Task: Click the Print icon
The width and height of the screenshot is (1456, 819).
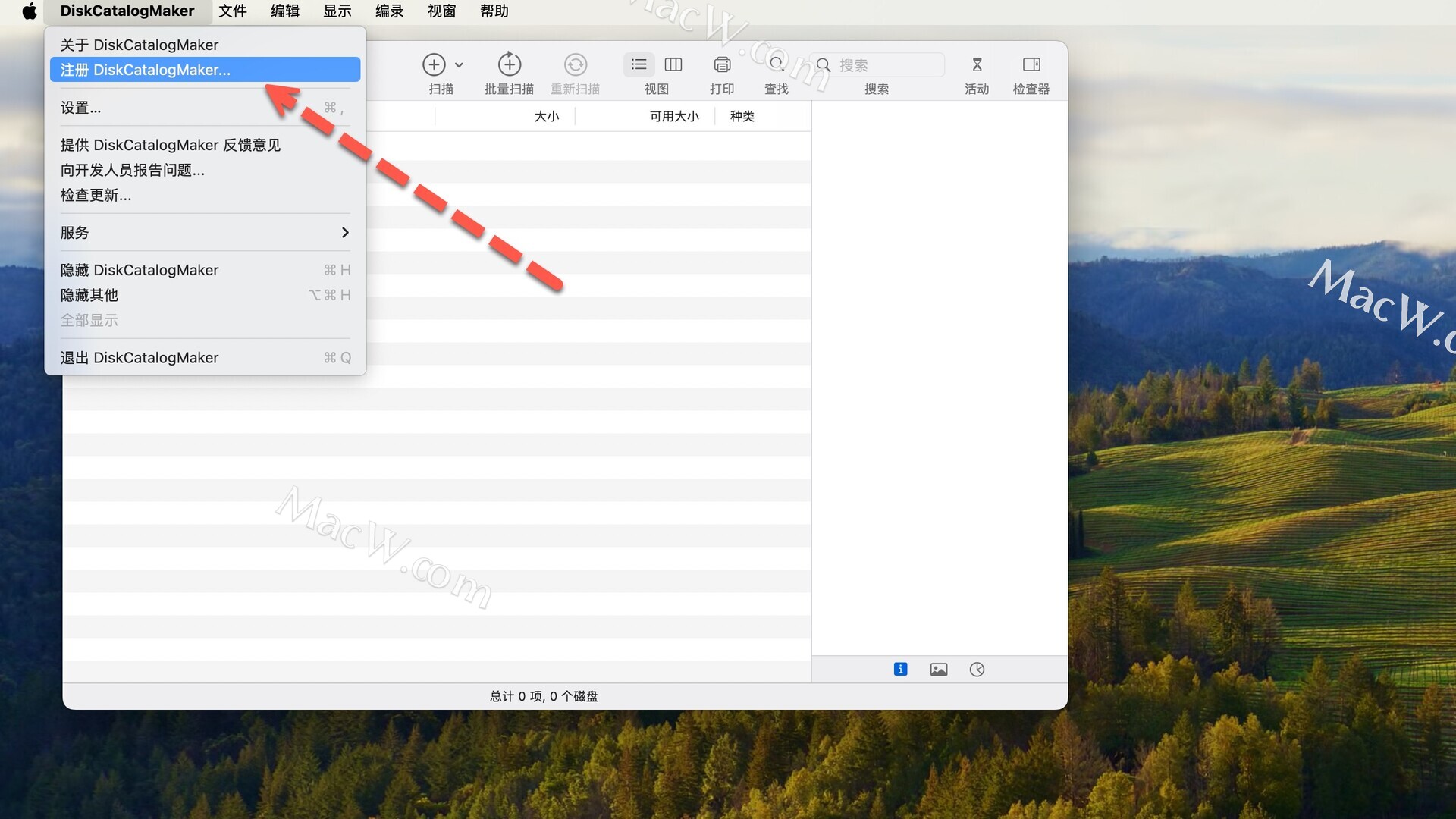Action: click(722, 64)
